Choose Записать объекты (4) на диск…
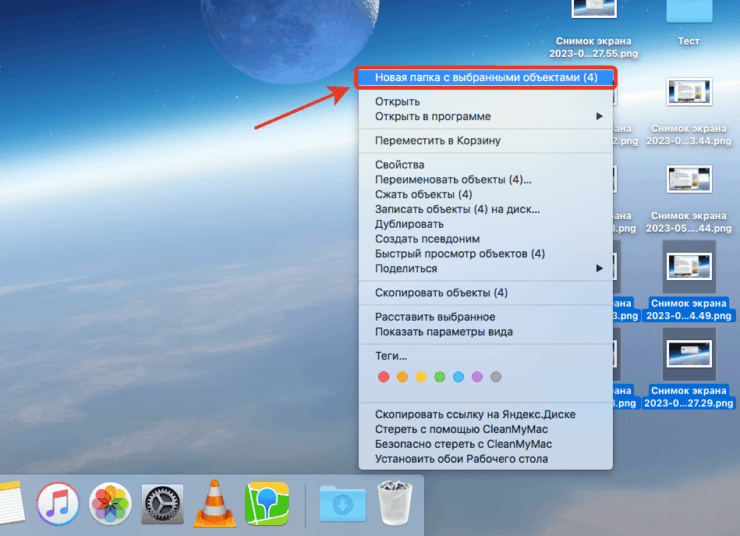 tap(486, 209)
